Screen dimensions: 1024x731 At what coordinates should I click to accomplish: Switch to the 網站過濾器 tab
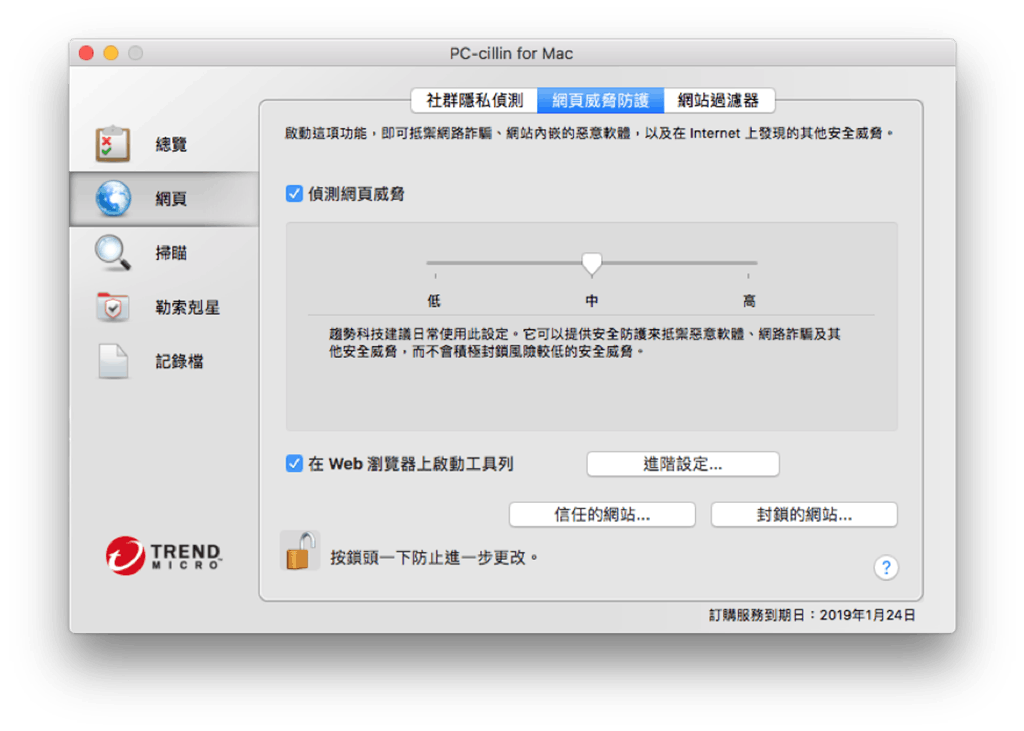(718, 100)
